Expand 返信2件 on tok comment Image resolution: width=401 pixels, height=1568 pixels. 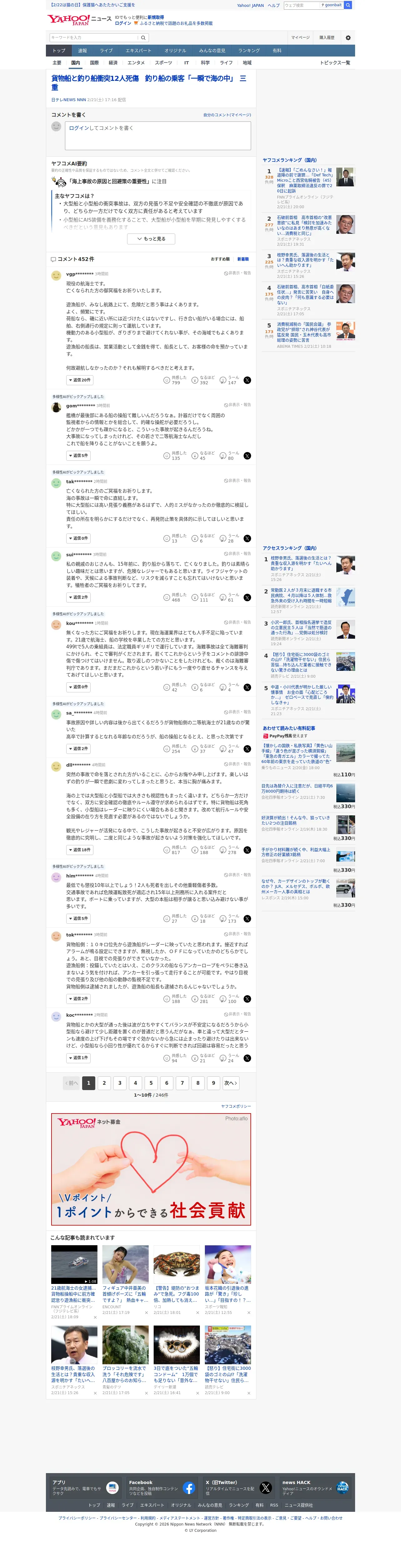point(79,999)
